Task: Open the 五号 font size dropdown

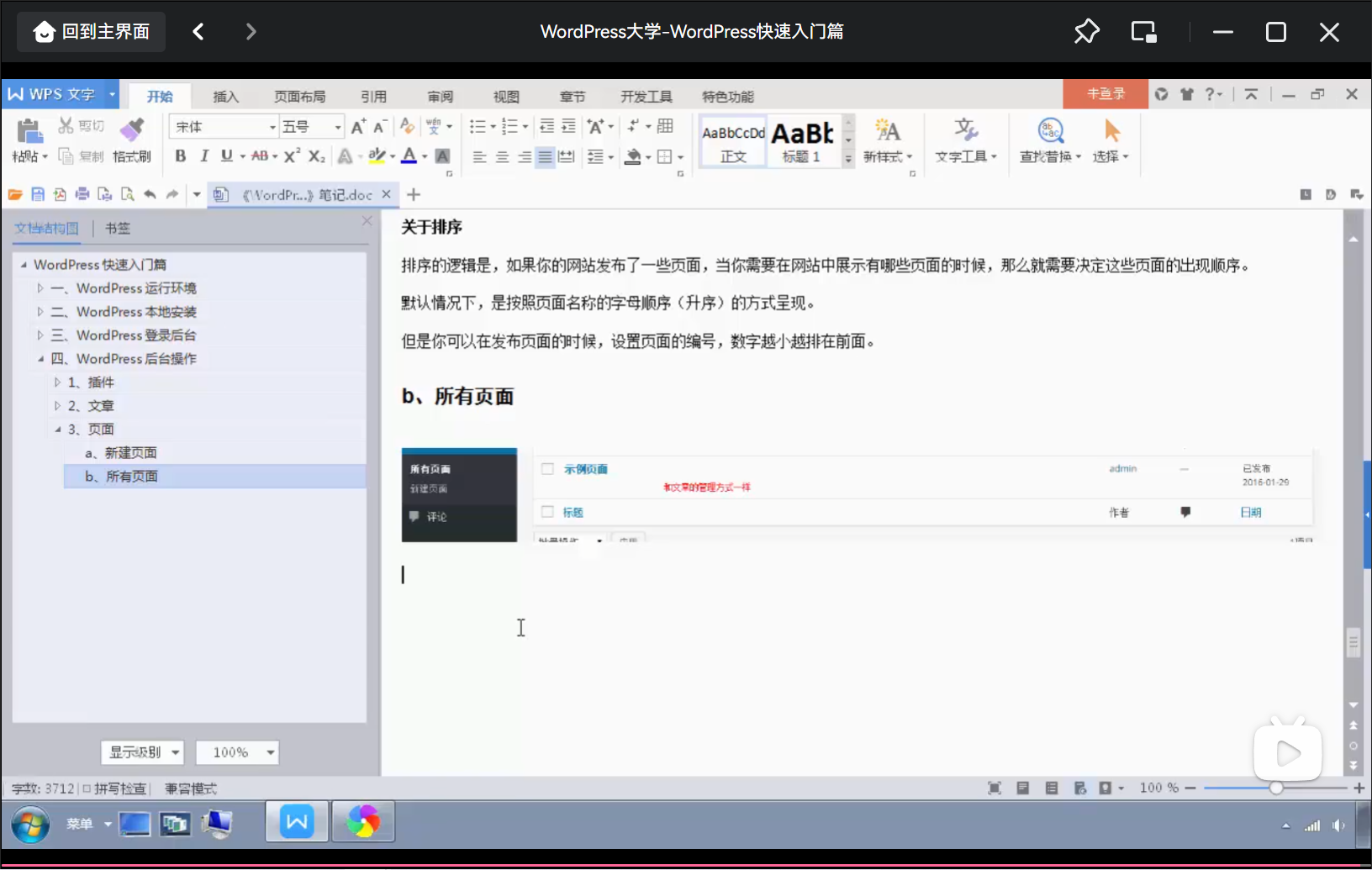Action: pyautogui.click(x=338, y=127)
